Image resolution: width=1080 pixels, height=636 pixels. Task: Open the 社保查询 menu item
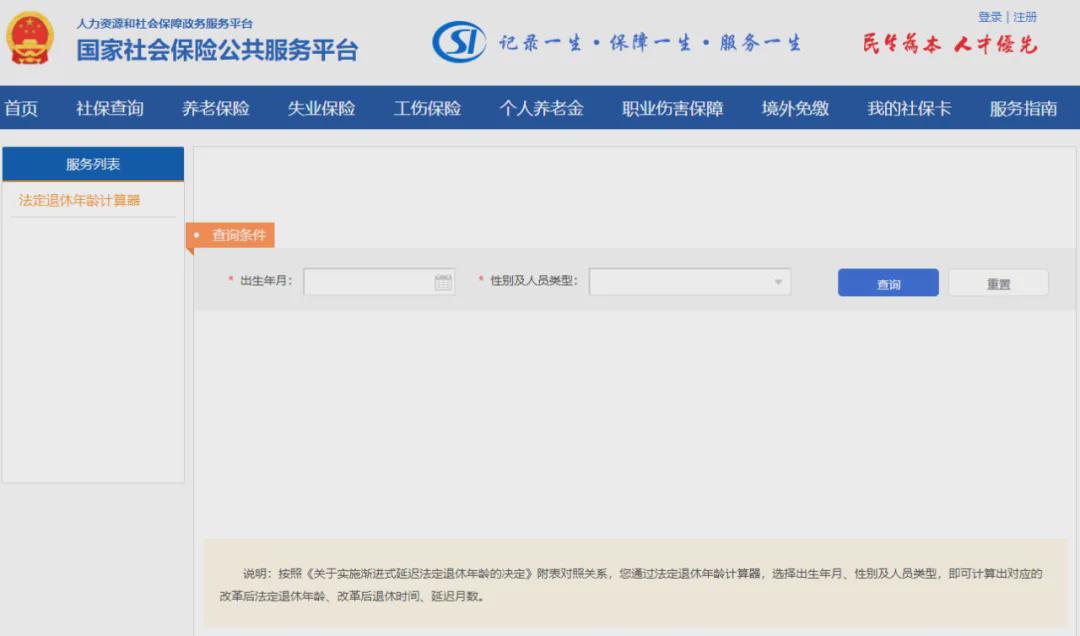[110, 109]
